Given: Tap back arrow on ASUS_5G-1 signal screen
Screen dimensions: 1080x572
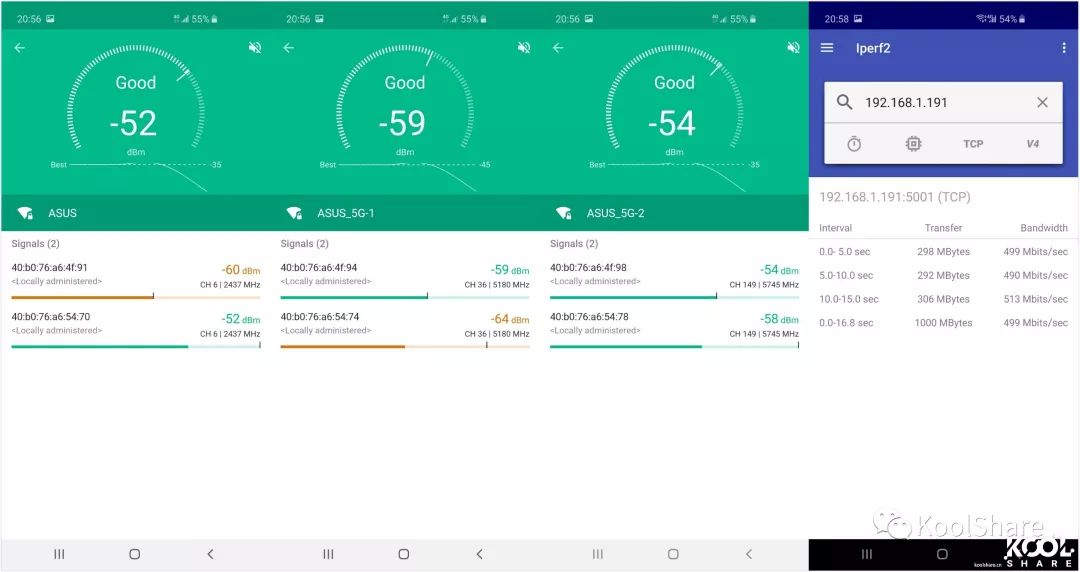Looking at the screenshot, I should 289,48.
